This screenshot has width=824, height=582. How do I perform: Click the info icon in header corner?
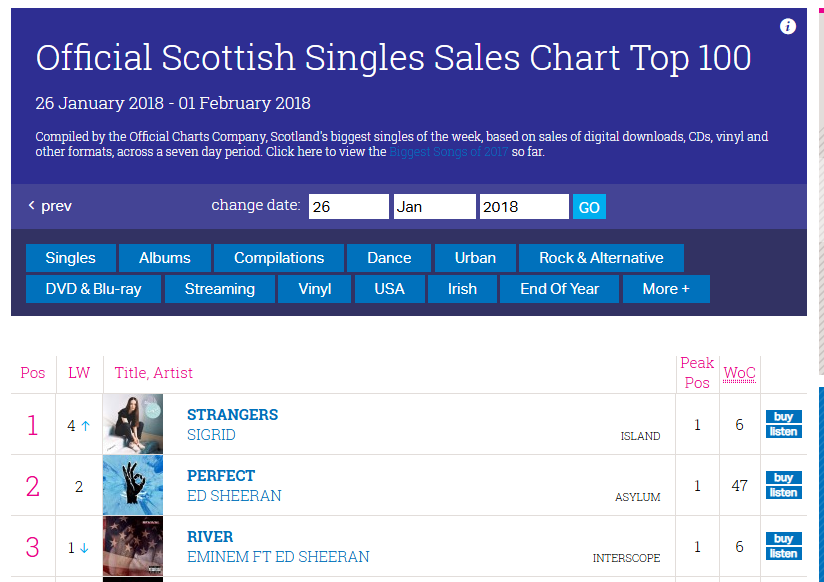pos(787,26)
